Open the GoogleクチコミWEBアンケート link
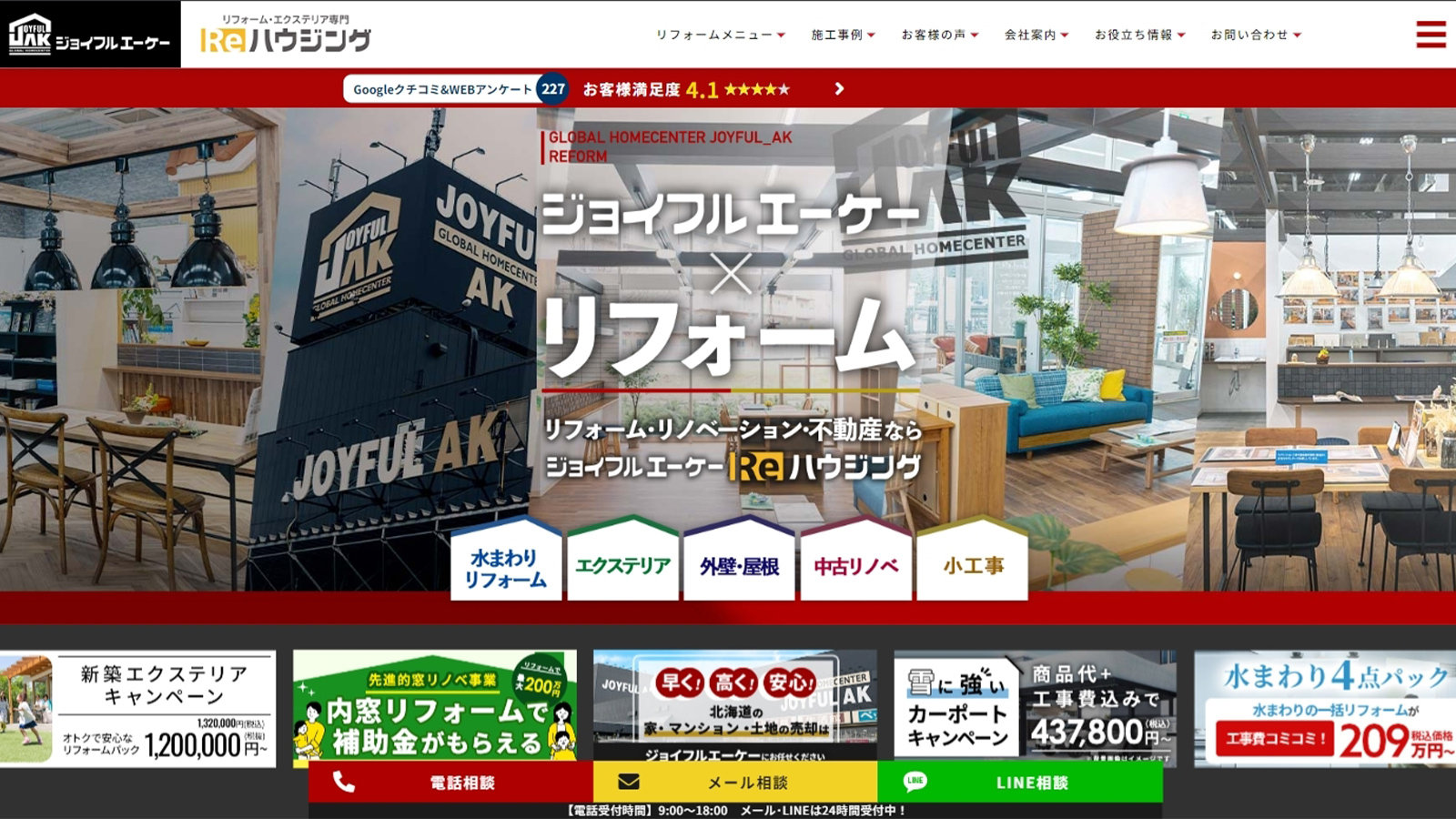Viewport: 1456px width, 819px height. [442, 89]
